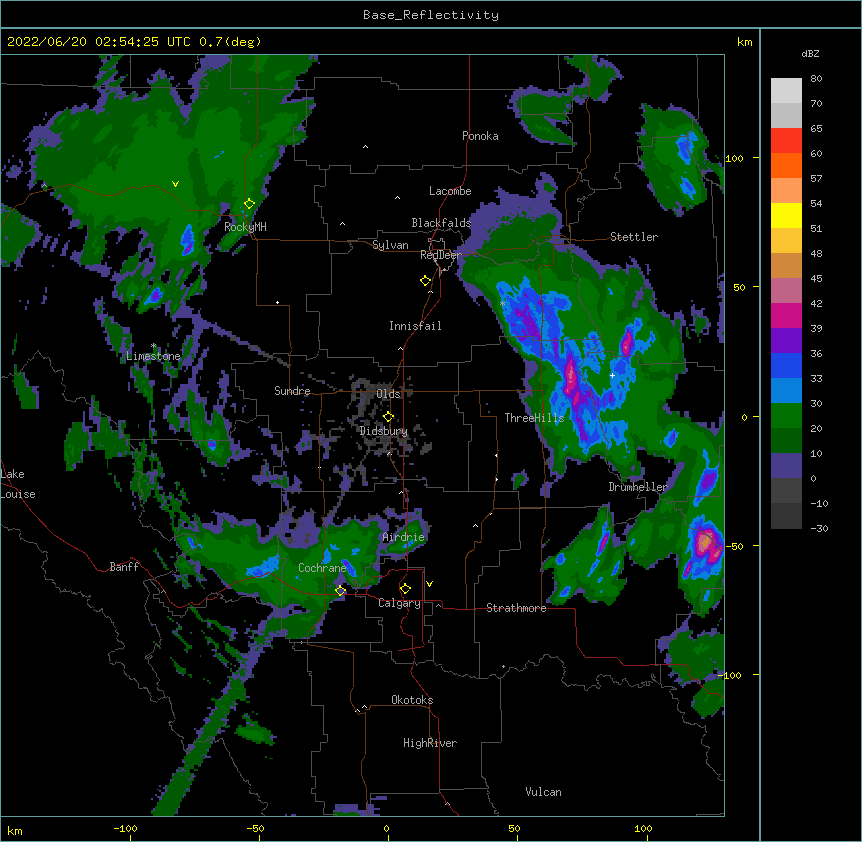Click the Base_Reflectivity title
The image size is (862, 842).
(x=431, y=15)
